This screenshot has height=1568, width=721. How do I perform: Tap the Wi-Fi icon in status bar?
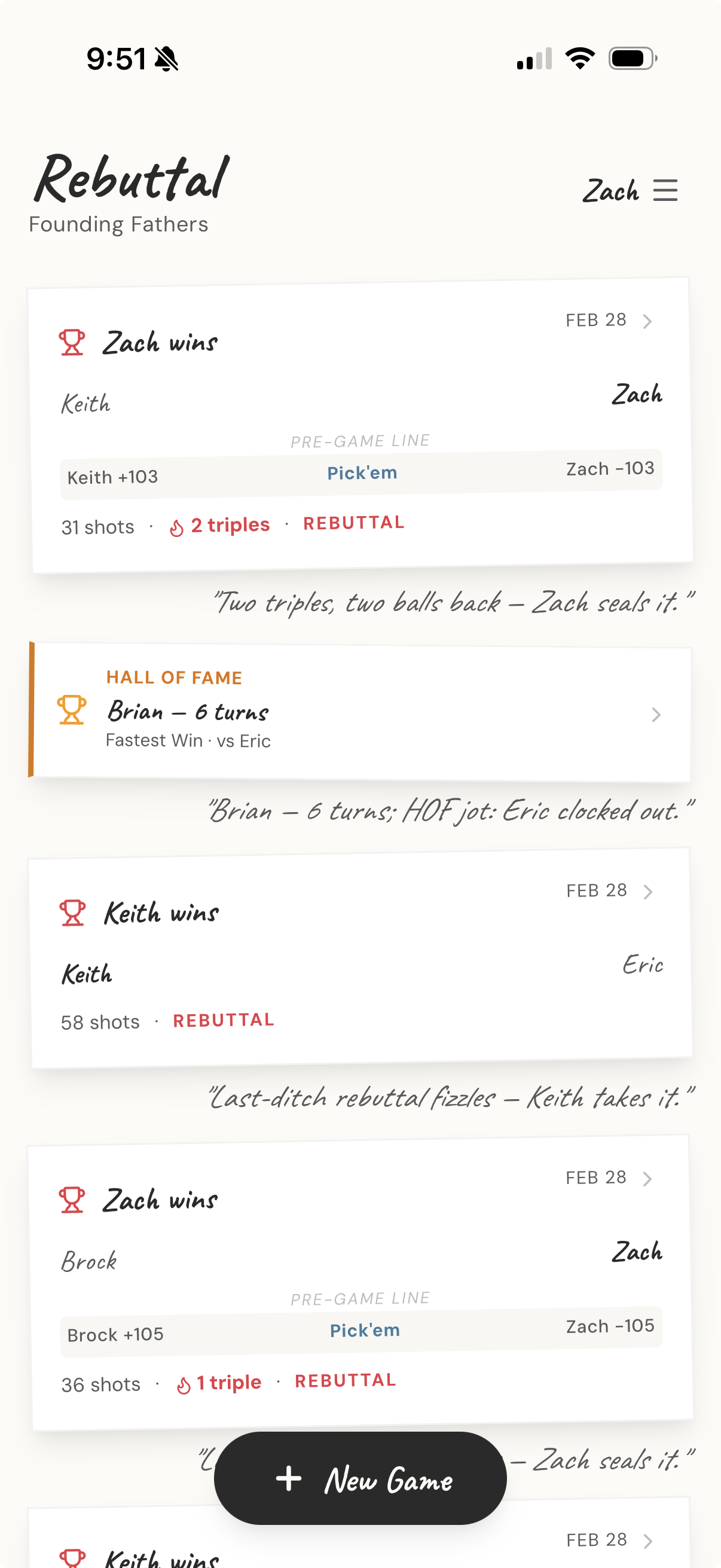580,59
